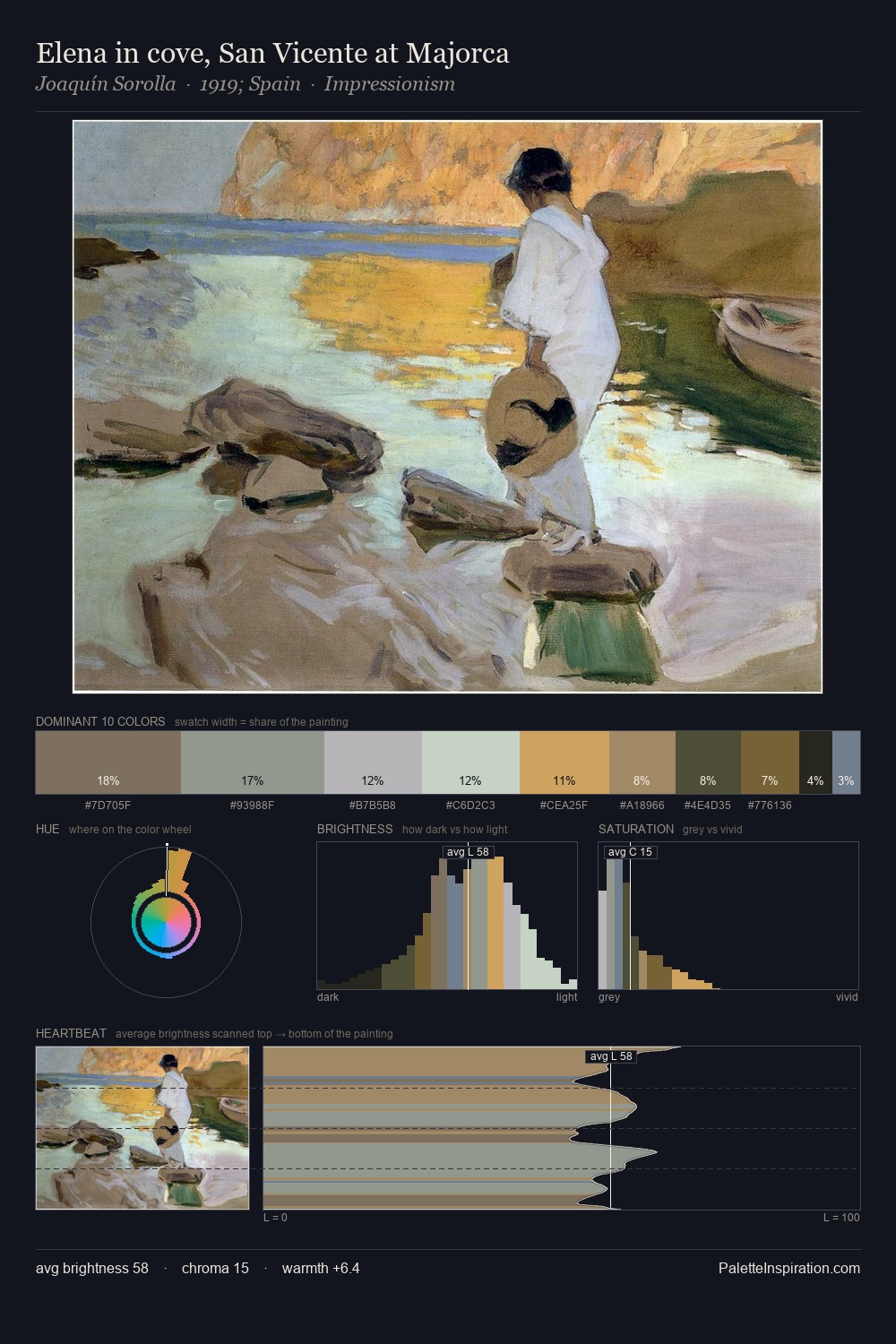Image resolution: width=896 pixels, height=1344 pixels.
Task: Select the 12% pale green swatch #C6D2C3
Action: click(x=470, y=762)
